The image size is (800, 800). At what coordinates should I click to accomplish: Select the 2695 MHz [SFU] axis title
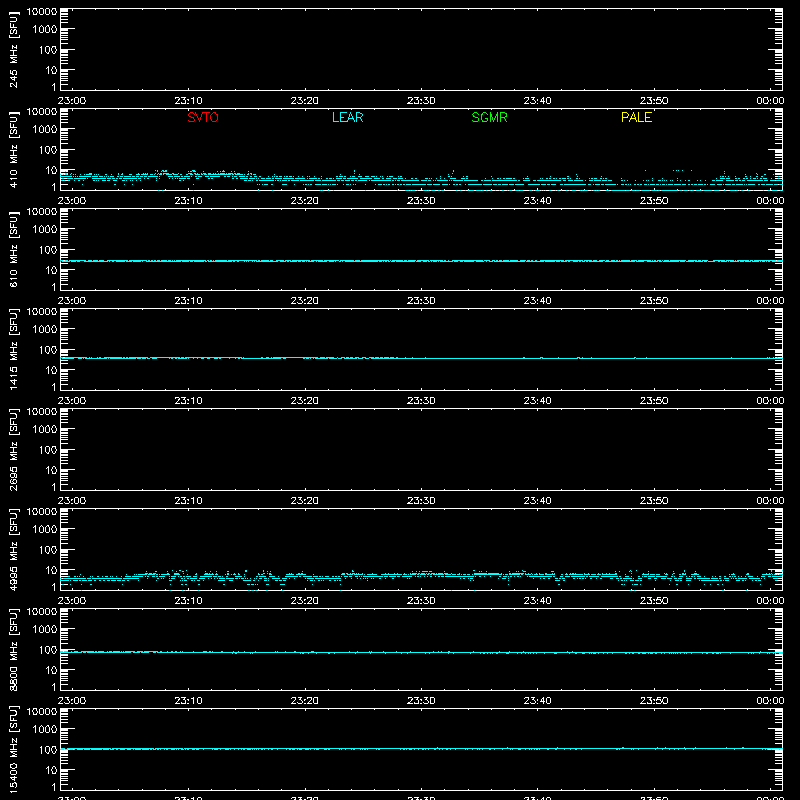pos(13,449)
